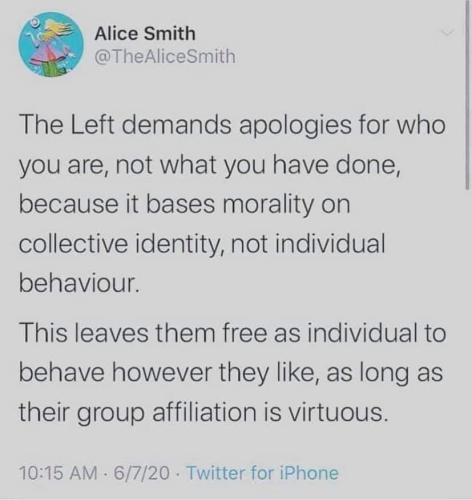This screenshot has height=500, width=472.
Task: Click the vertical scrollbar thumb
Action: (x=467, y=95)
